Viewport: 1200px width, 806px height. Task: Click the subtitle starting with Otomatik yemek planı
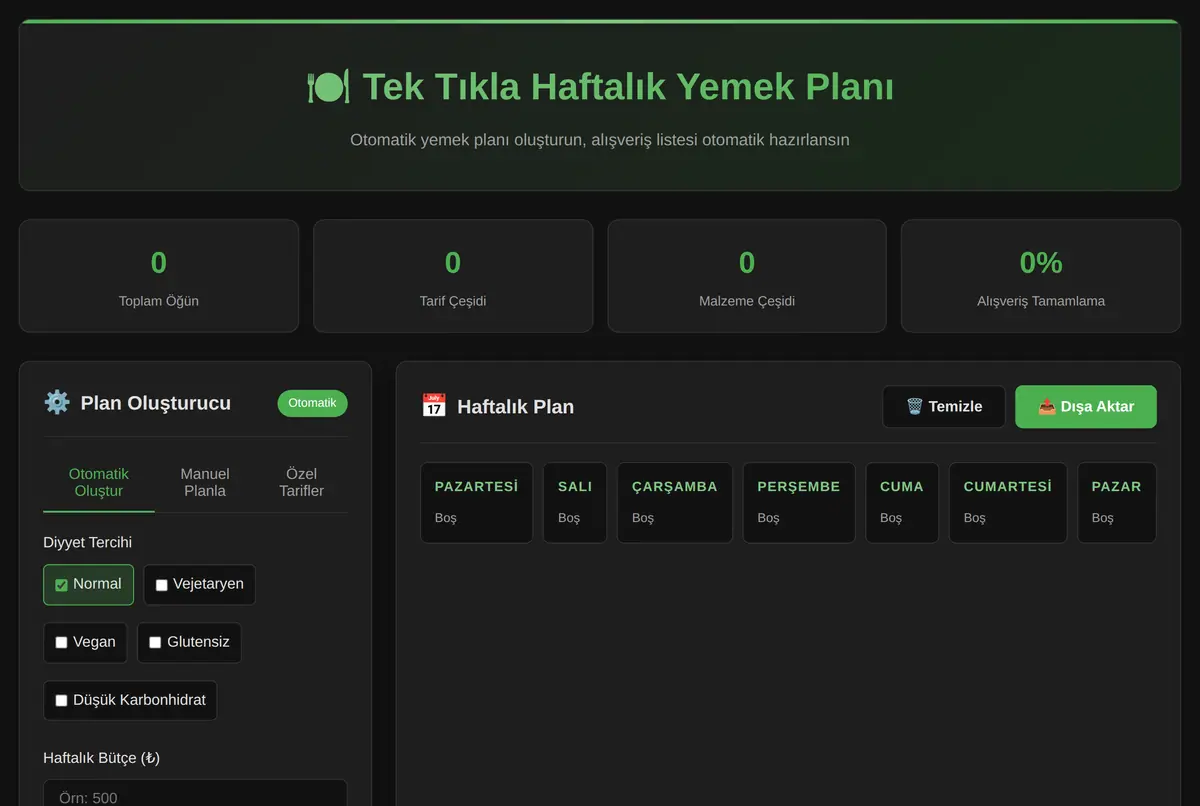(600, 140)
